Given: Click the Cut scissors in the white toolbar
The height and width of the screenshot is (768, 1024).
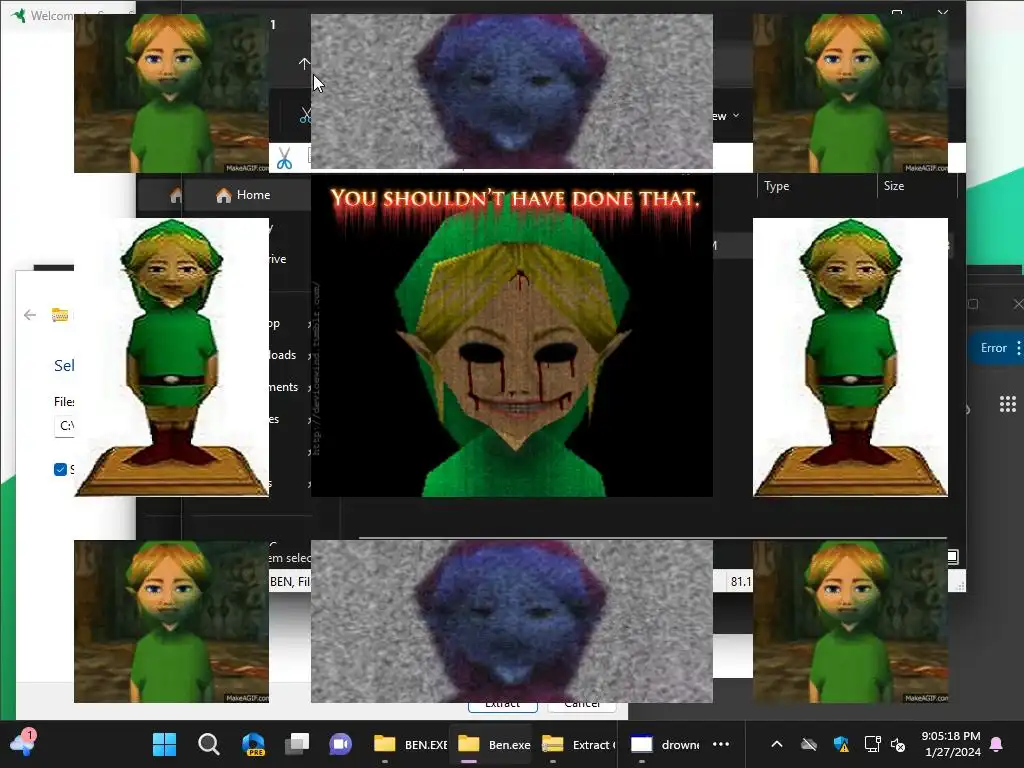Looking at the screenshot, I should pyautogui.click(x=284, y=158).
